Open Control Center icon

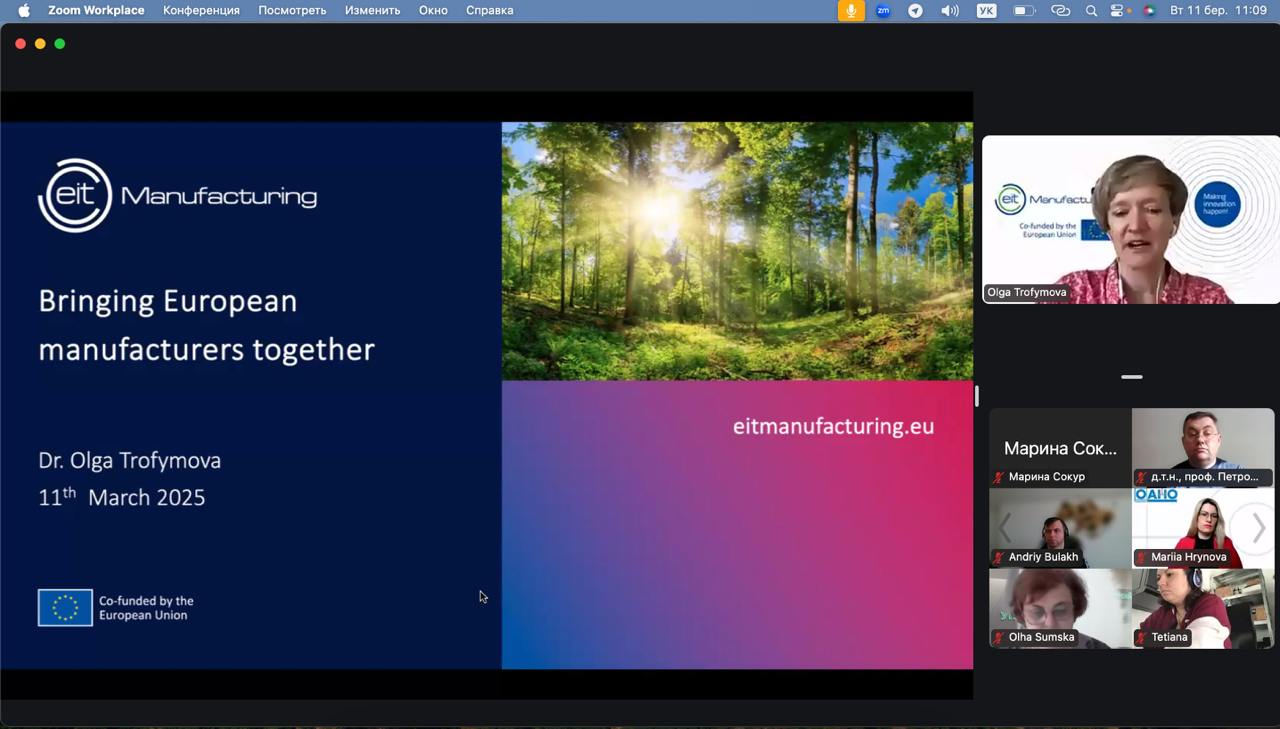[x=1118, y=10]
